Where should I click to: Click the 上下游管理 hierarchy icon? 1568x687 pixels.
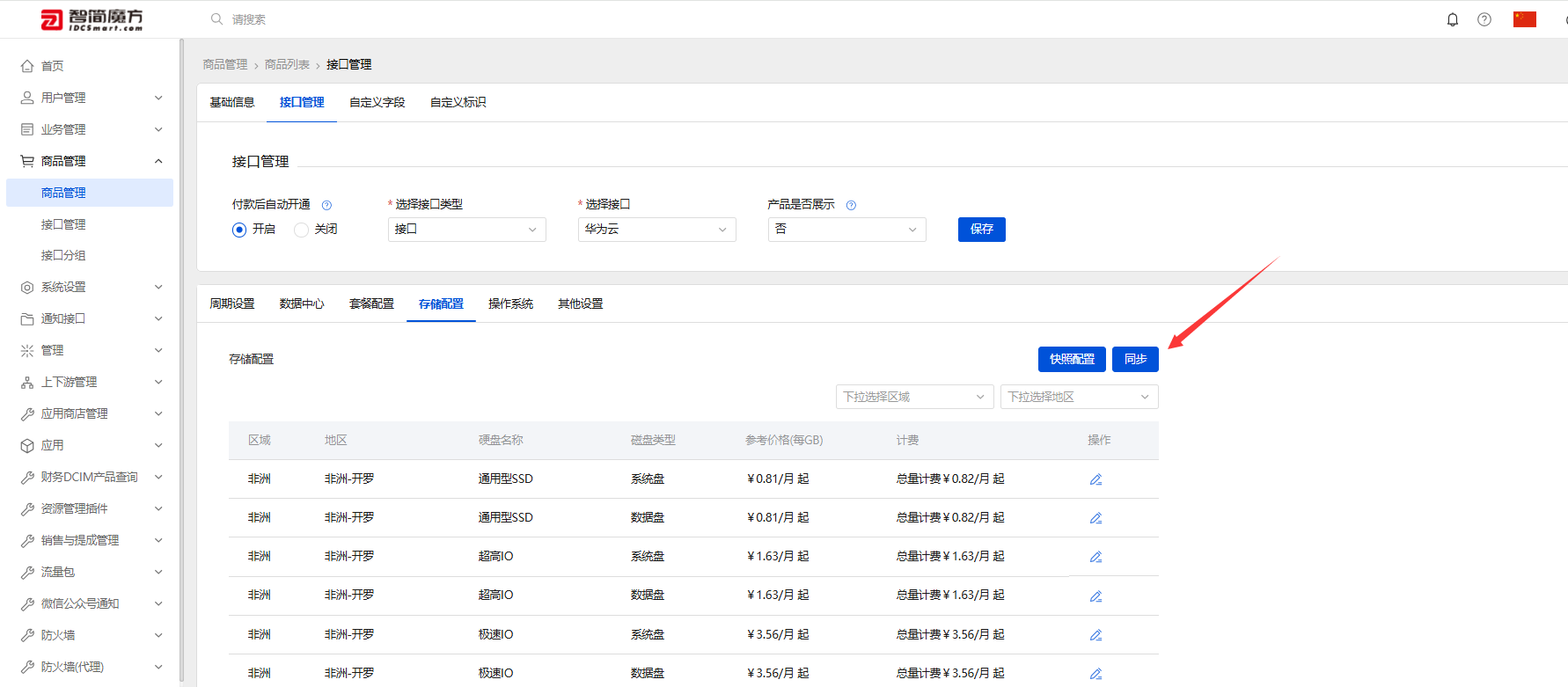coord(27,383)
